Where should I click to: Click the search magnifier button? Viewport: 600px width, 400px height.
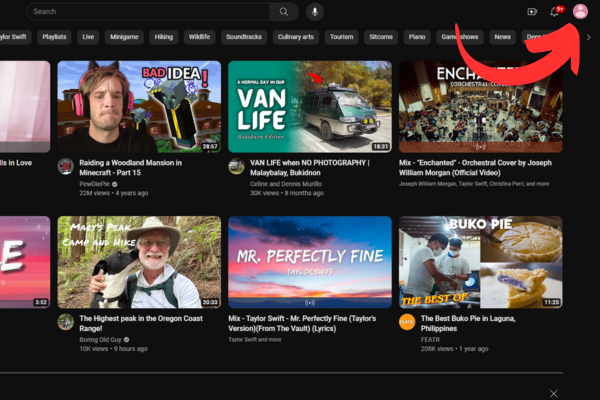click(x=284, y=11)
